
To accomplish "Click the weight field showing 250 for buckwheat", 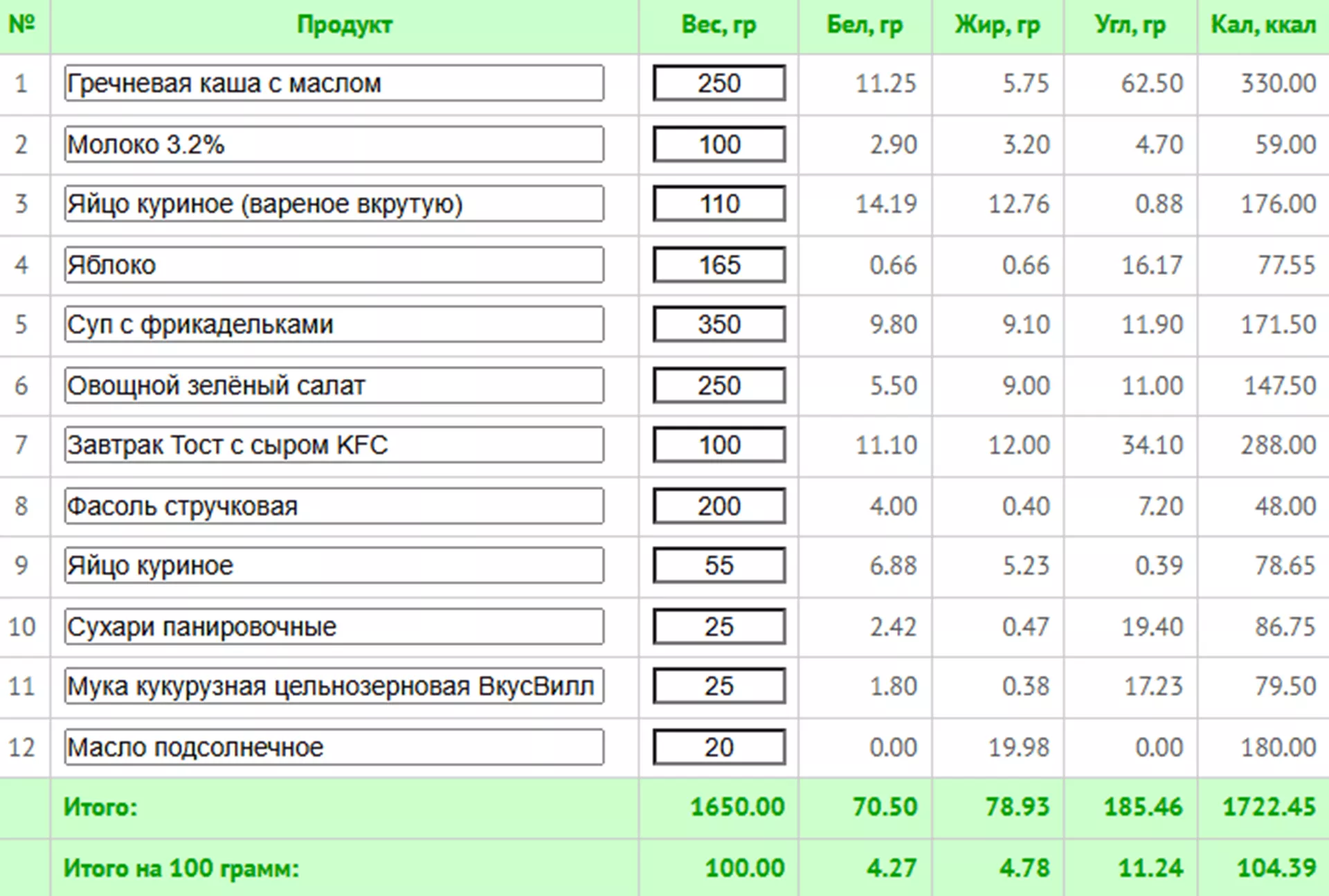I will 718,83.
